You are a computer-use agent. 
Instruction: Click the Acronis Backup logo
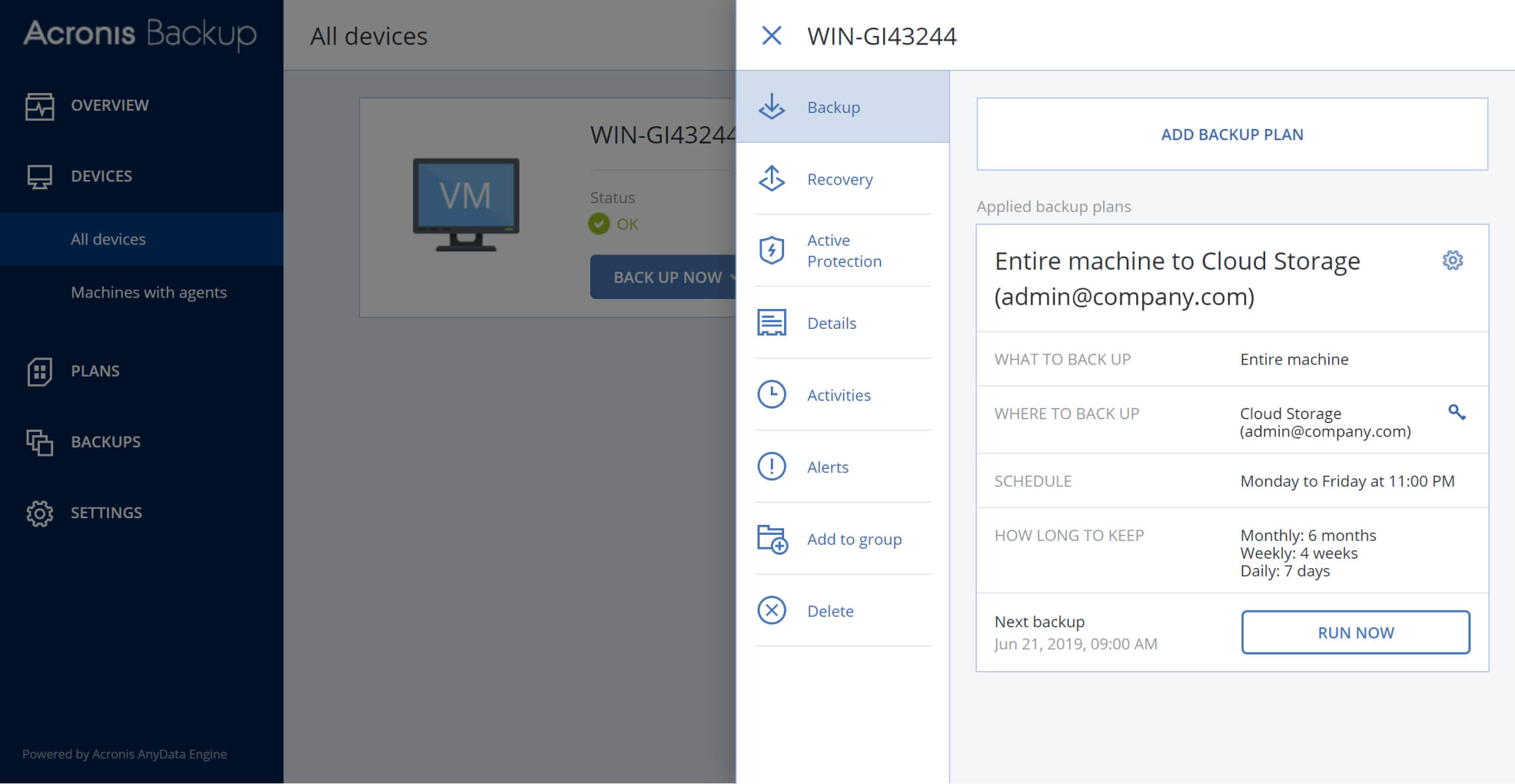pos(140,34)
